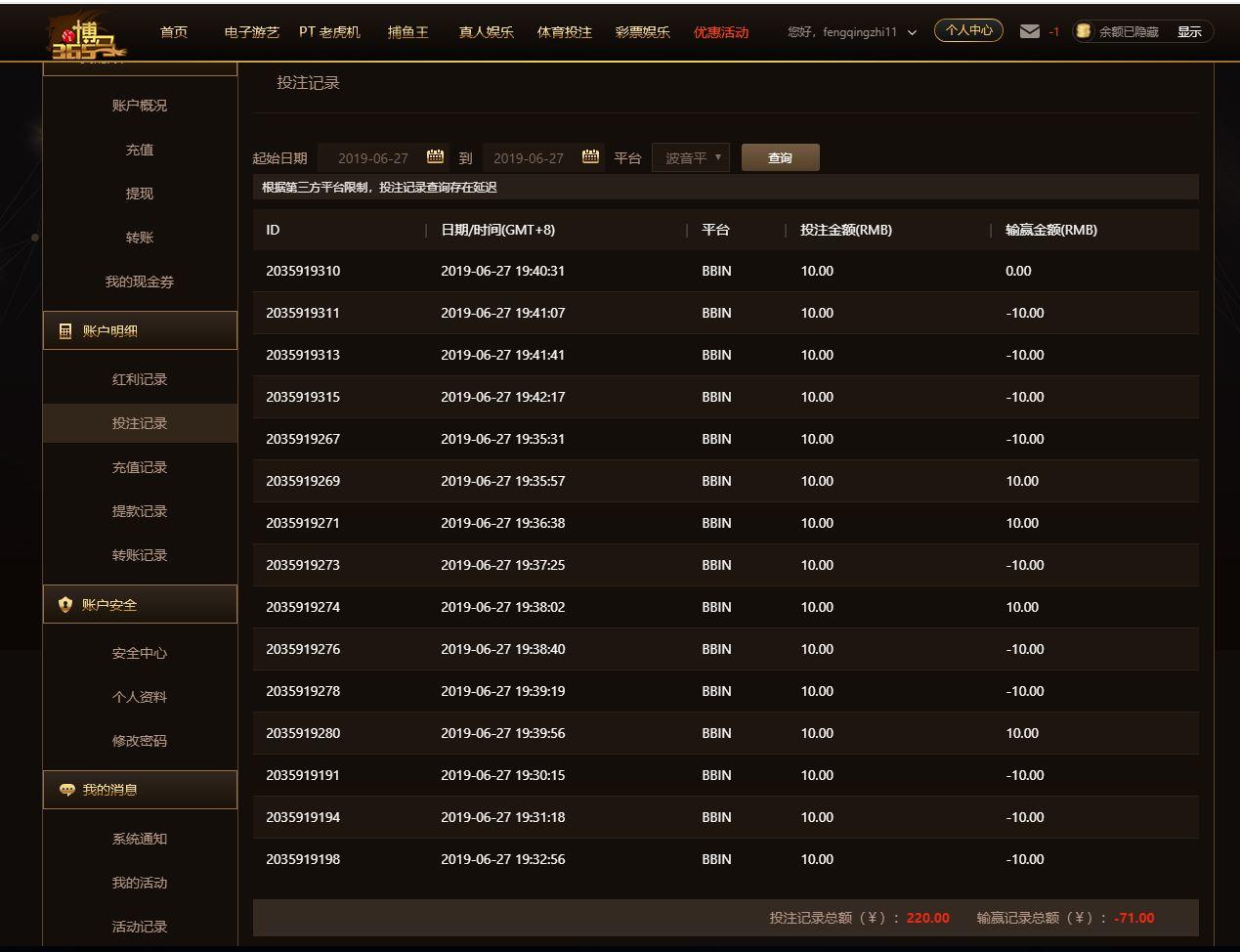Viewport: 1240px width, 952px height.
Task: Open 红利记录 in the sidebar
Action: tap(140, 379)
